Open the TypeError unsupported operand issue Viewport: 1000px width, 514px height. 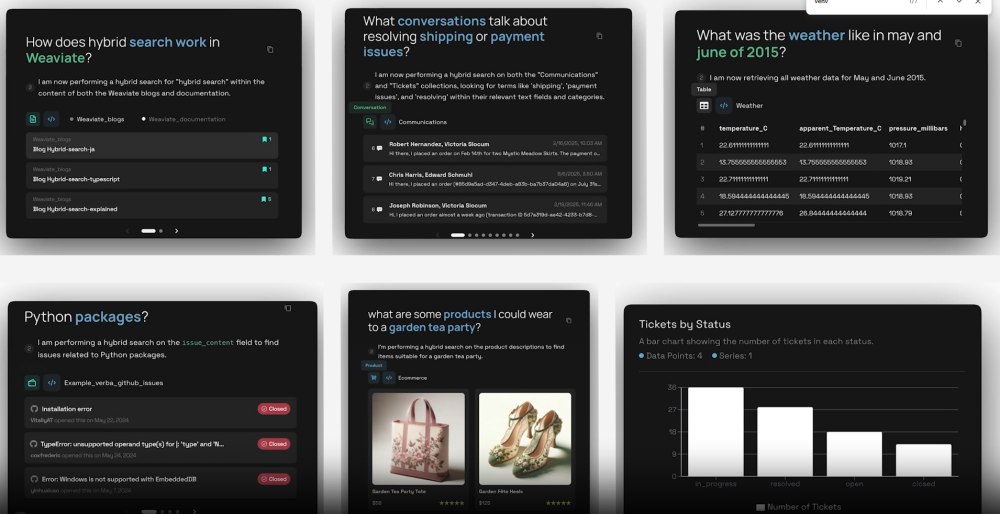(x=161, y=448)
